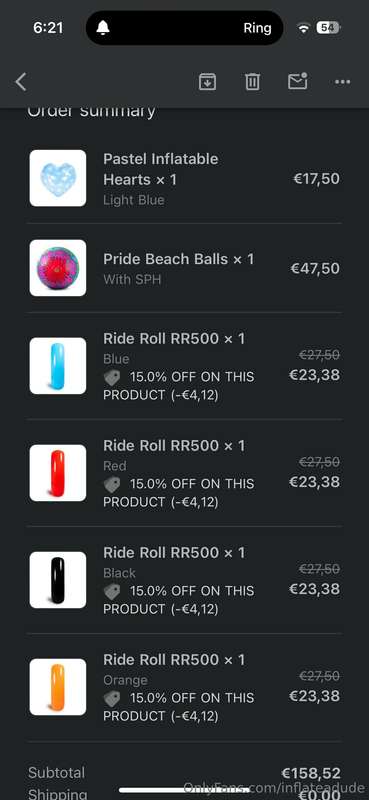Tap the back arrow icon
This screenshot has width=369, height=800.
pyautogui.click(x=20, y=82)
